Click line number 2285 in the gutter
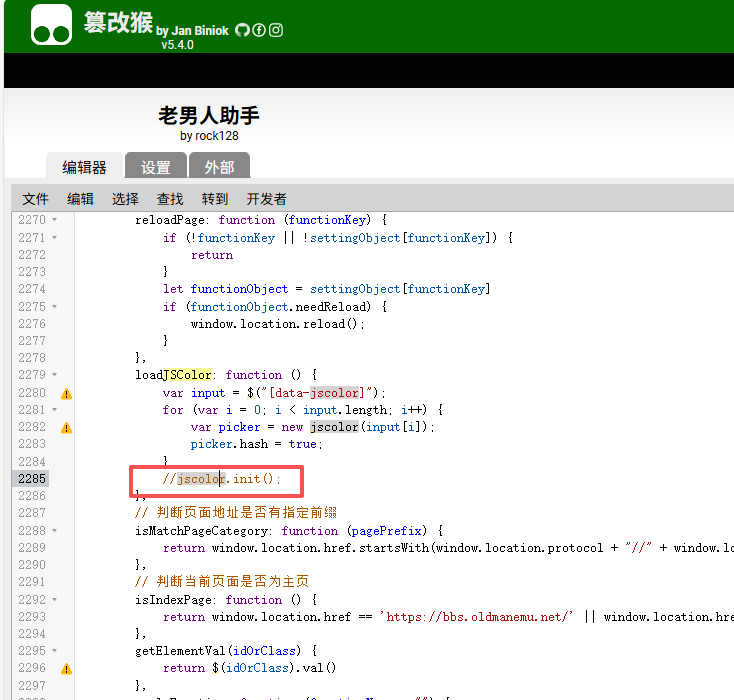Viewport: 734px width, 700px height. click(x=32, y=479)
